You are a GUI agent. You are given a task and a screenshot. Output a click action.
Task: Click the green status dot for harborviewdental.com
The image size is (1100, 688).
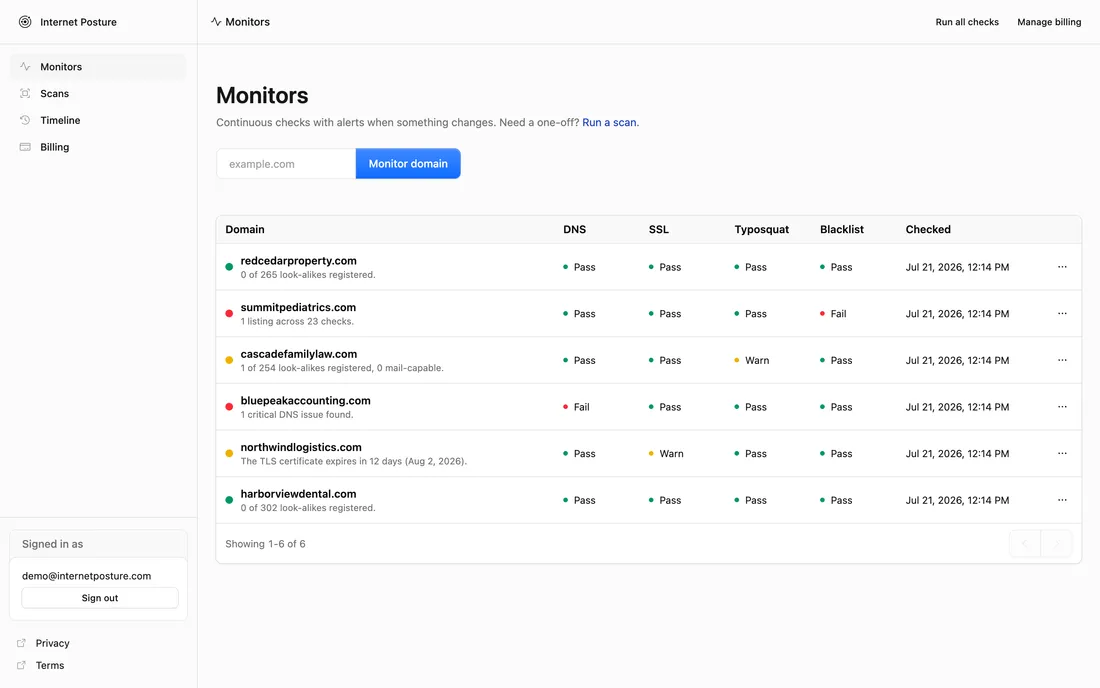[x=229, y=500]
